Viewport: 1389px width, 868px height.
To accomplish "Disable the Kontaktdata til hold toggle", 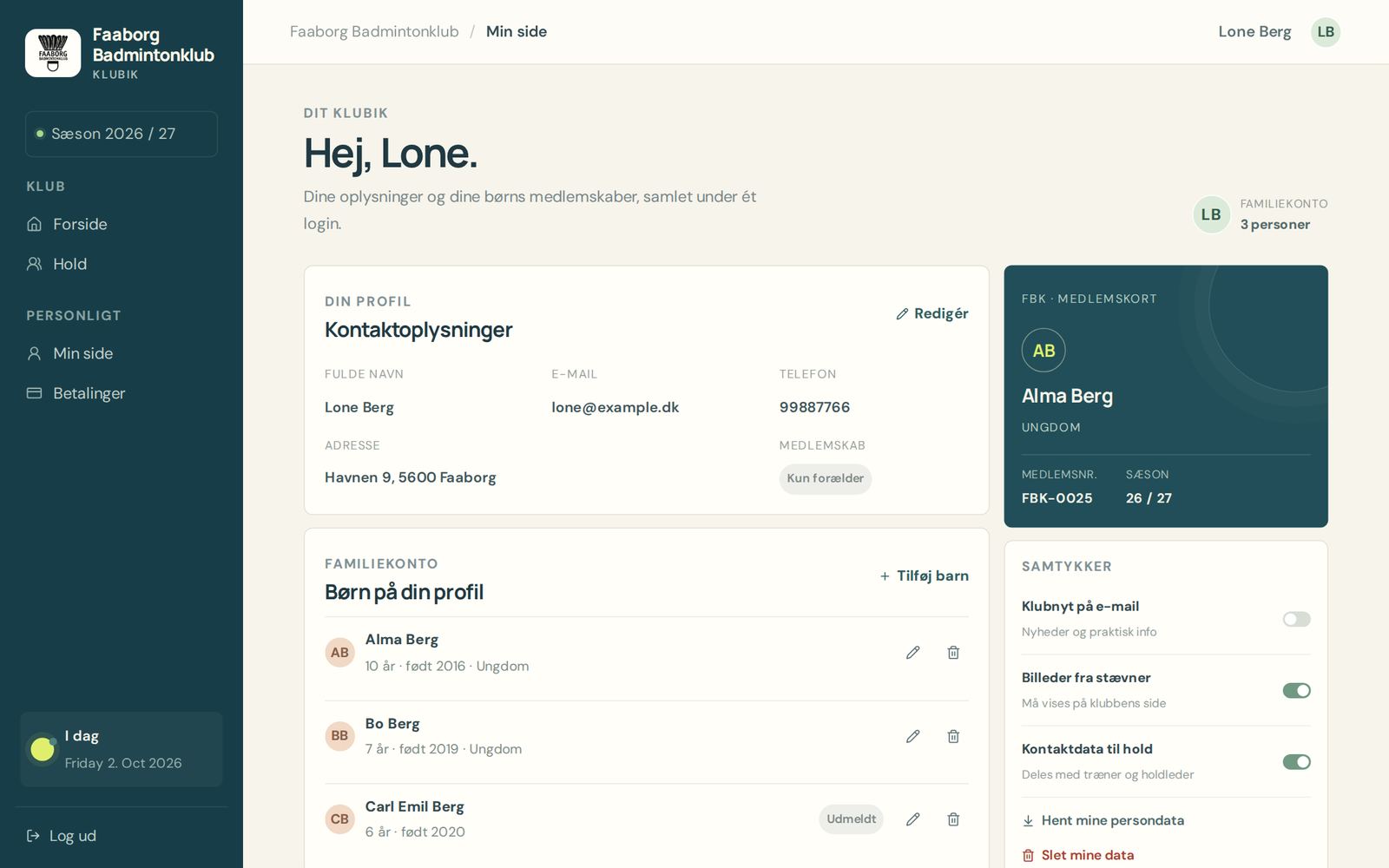I will point(1296,761).
